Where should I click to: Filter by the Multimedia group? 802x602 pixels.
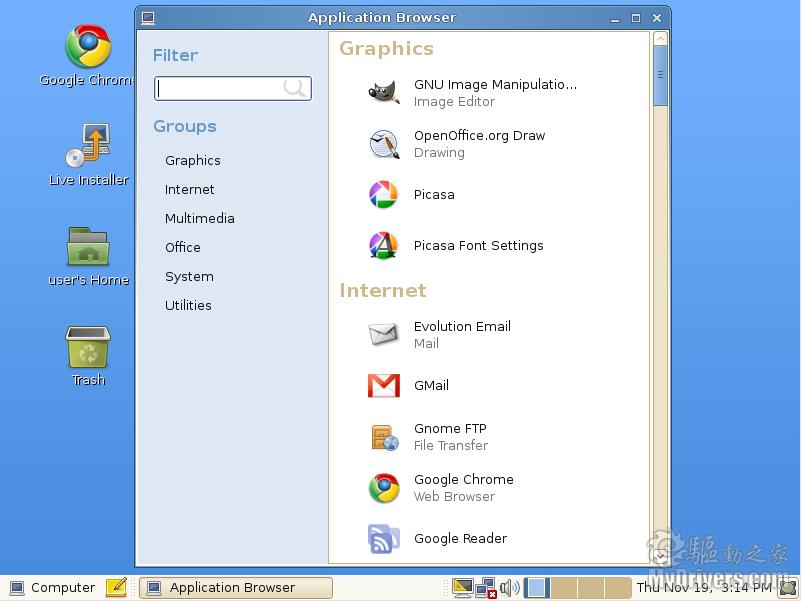tap(199, 218)
